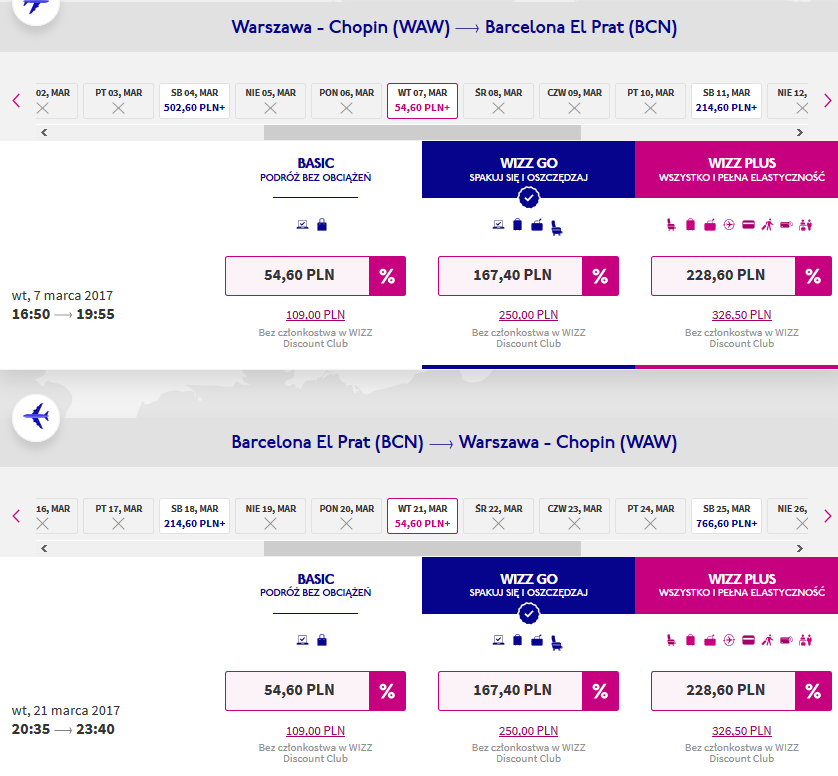838x776 pixels.
Task: Open the WIZZ GO fare header for Barcelona to Warszawa
Action: point(529,585)
